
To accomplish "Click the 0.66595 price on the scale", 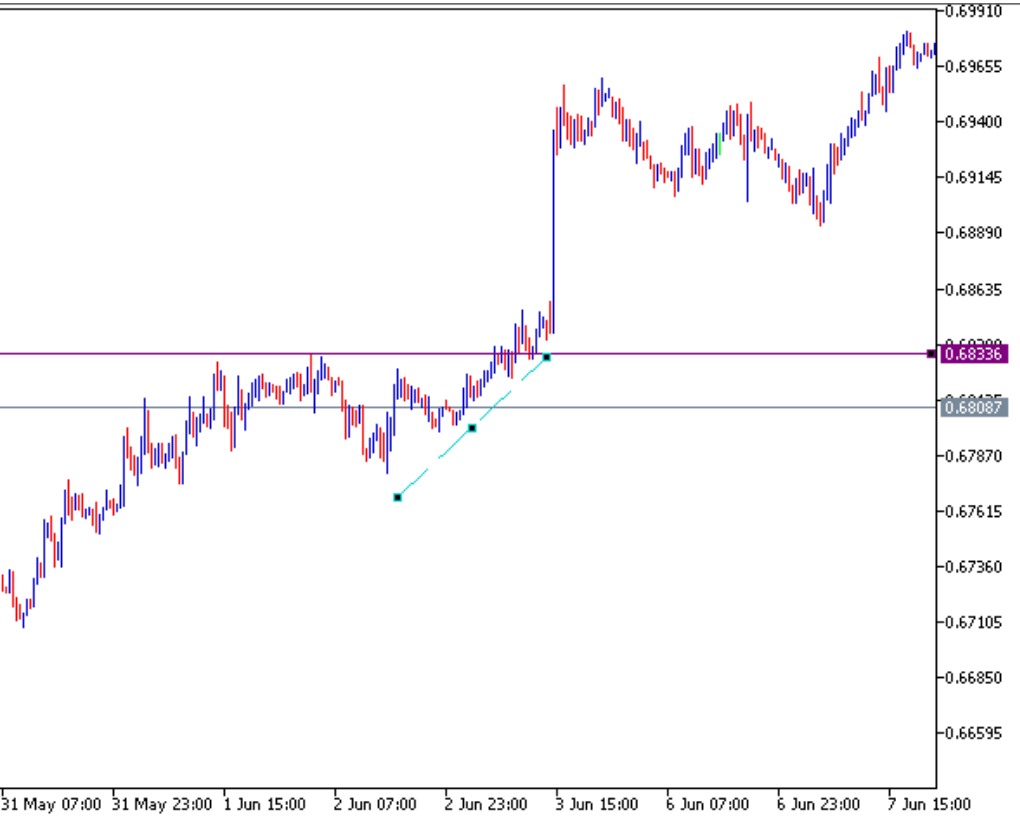I will pyautogui.click(x=974, y=733).
